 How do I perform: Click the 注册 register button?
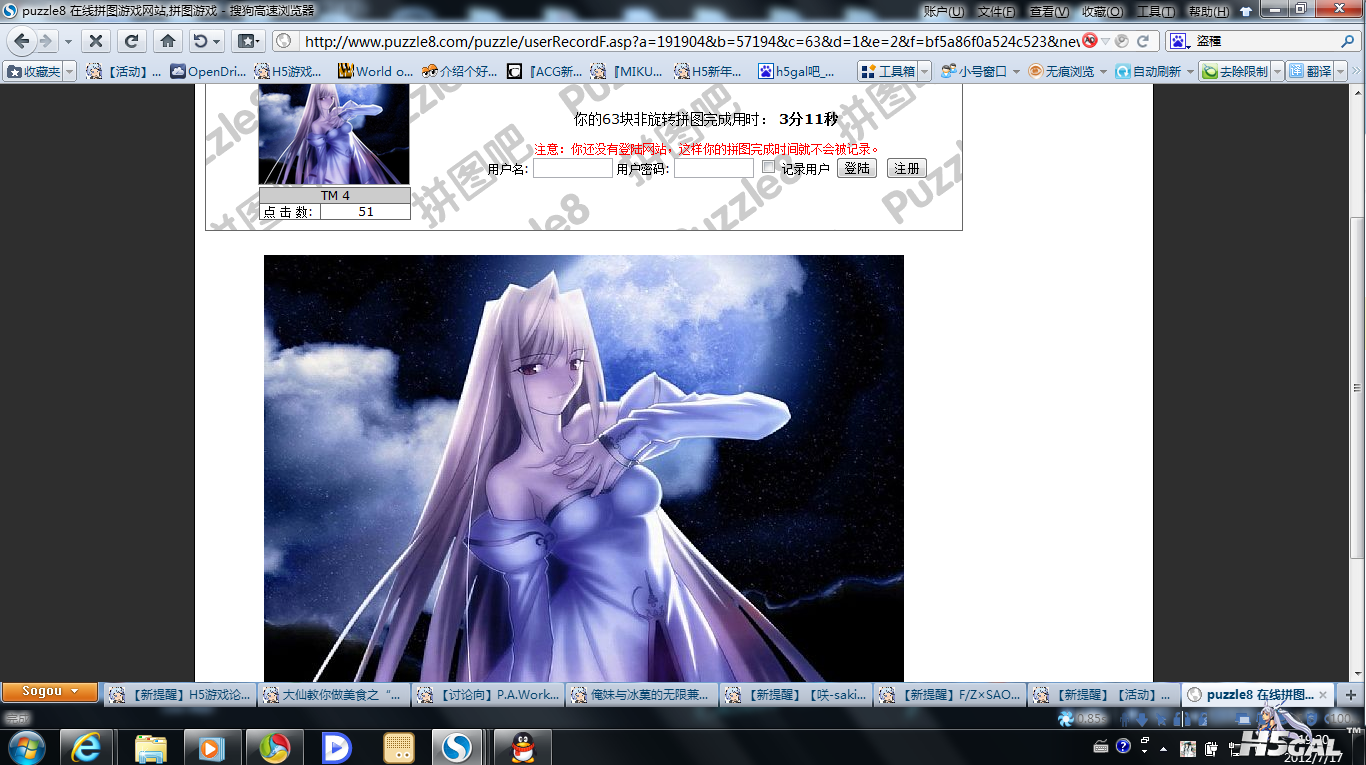(x=907, y=168)
